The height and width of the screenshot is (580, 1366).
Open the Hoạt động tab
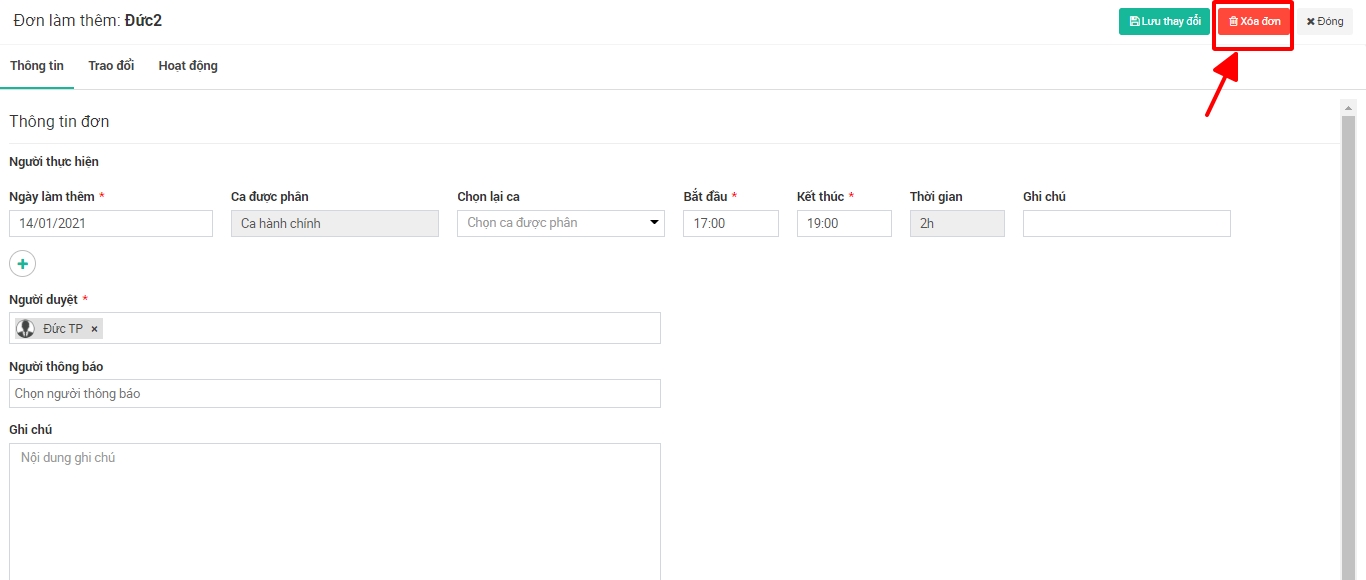[188, 66]
